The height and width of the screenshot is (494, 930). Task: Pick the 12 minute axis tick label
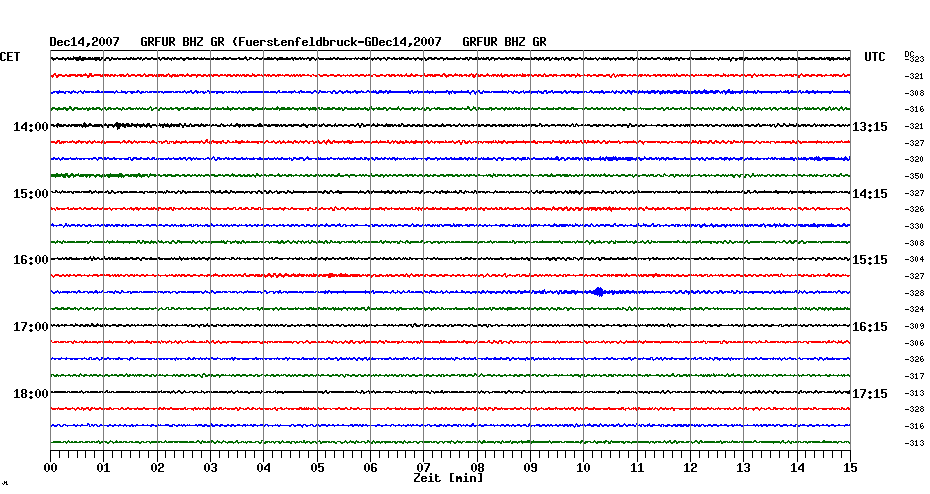[690, 468]
